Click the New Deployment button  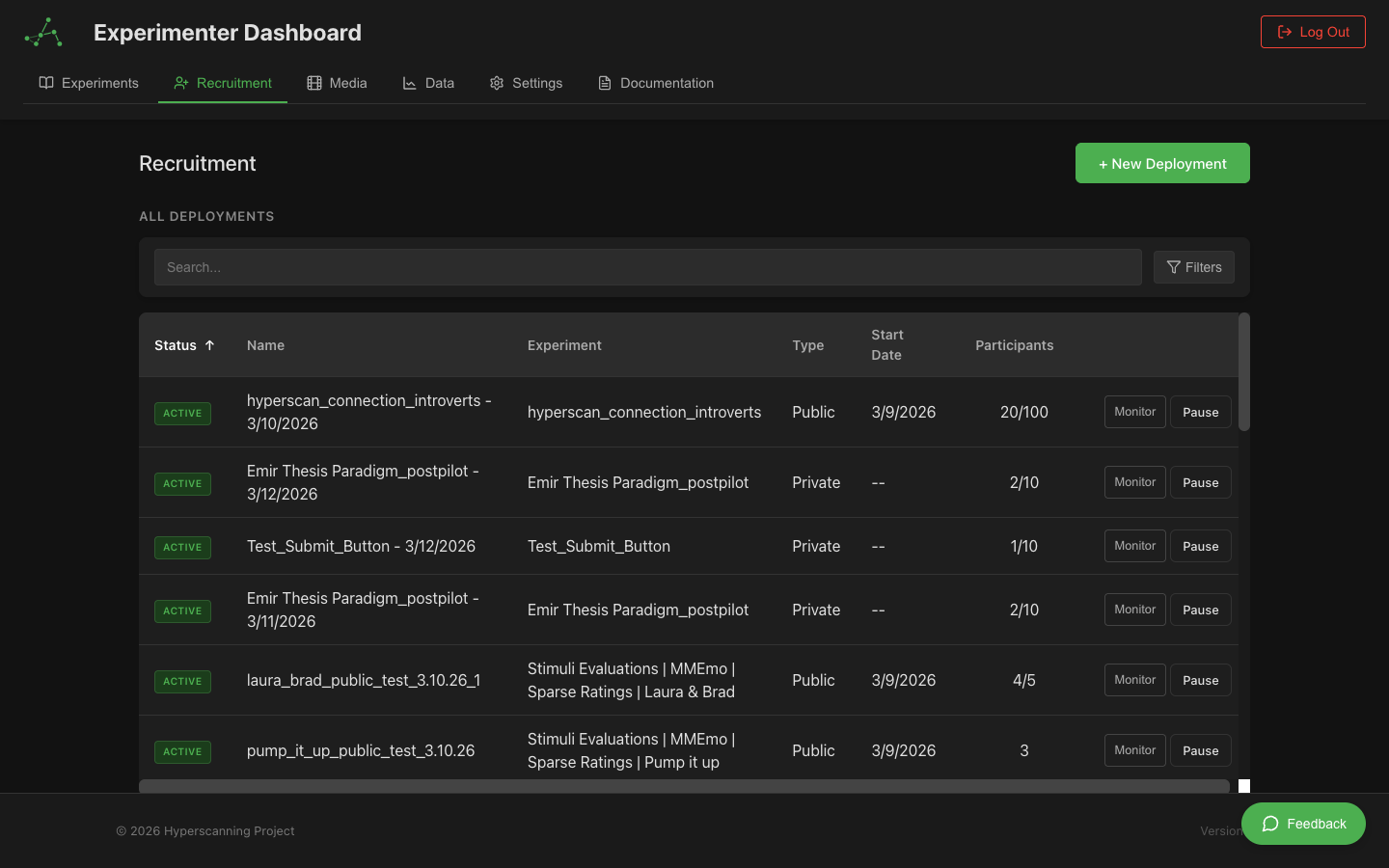[x=1162, y=163]
